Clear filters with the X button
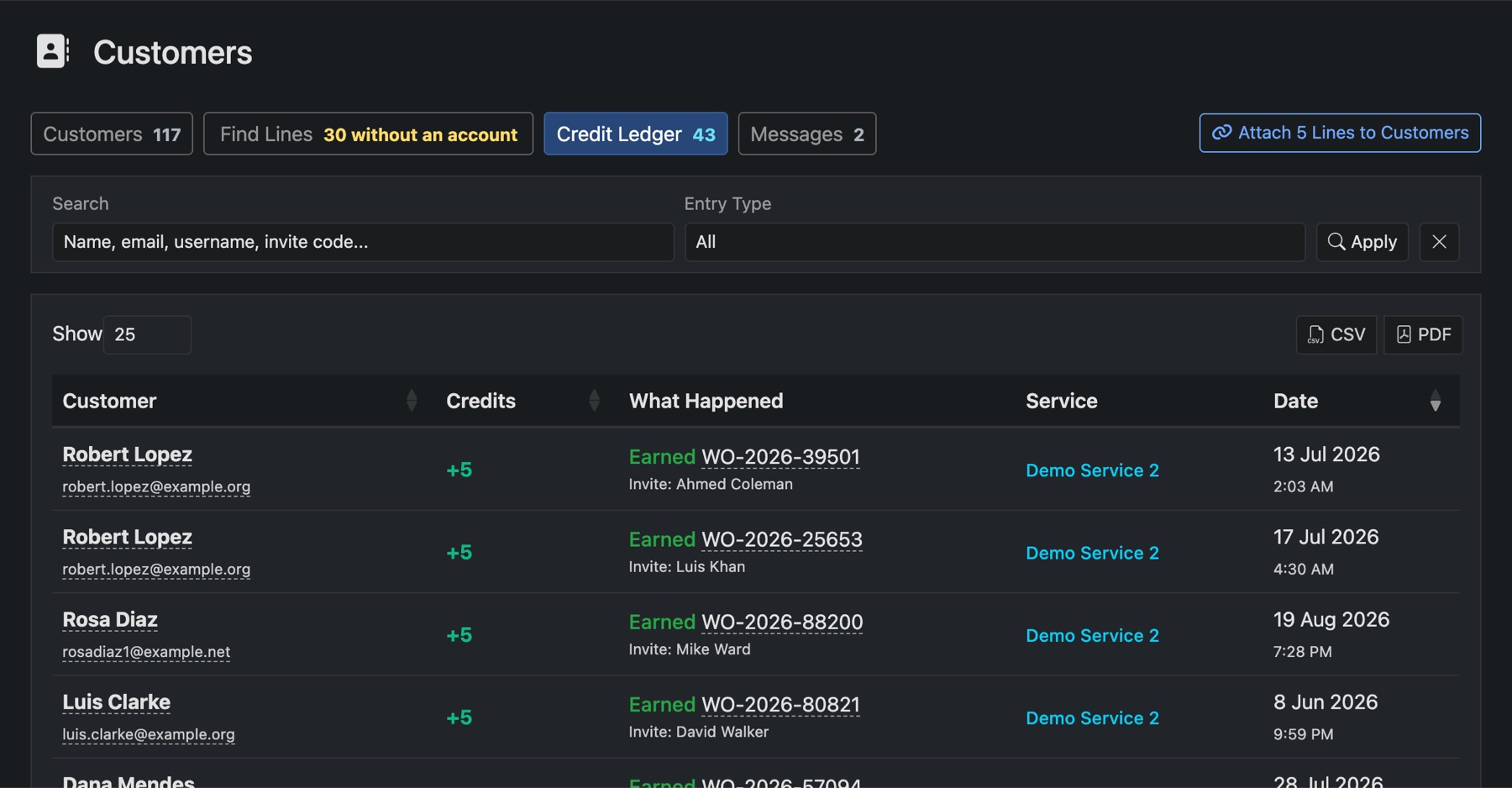 [x=1439, y=242]
